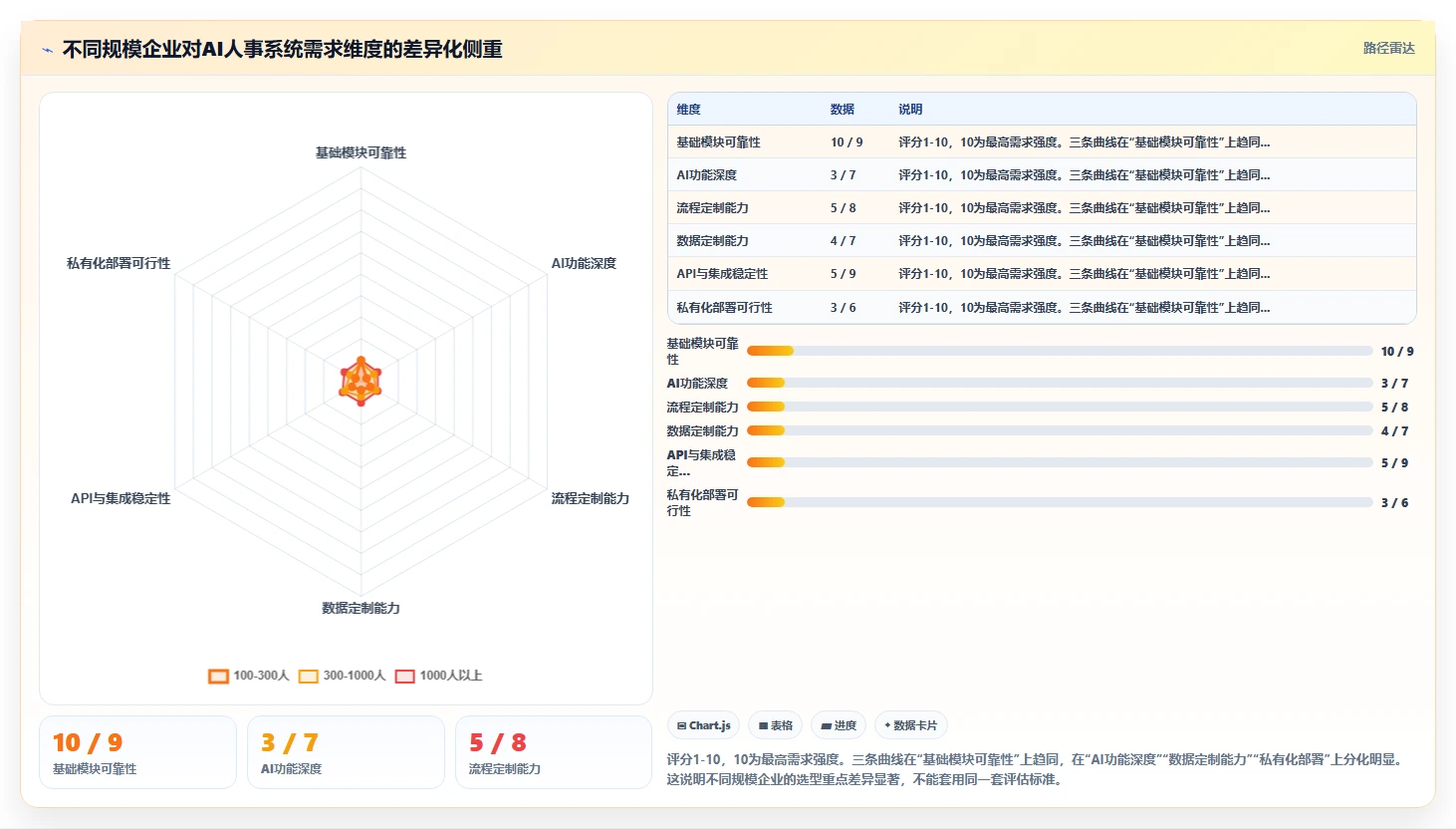The image size is (1456, 829).
Task: Click the description cell in the 数据定制能力 table row
Action: point(1084,241)
